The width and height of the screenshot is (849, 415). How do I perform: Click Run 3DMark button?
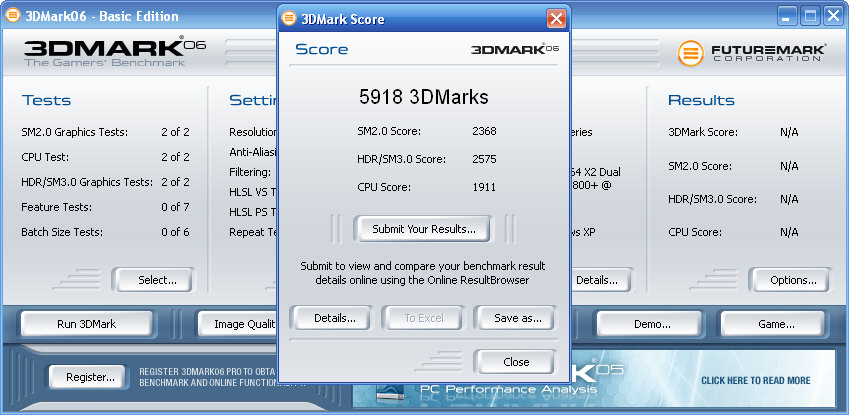click(87, 325)
